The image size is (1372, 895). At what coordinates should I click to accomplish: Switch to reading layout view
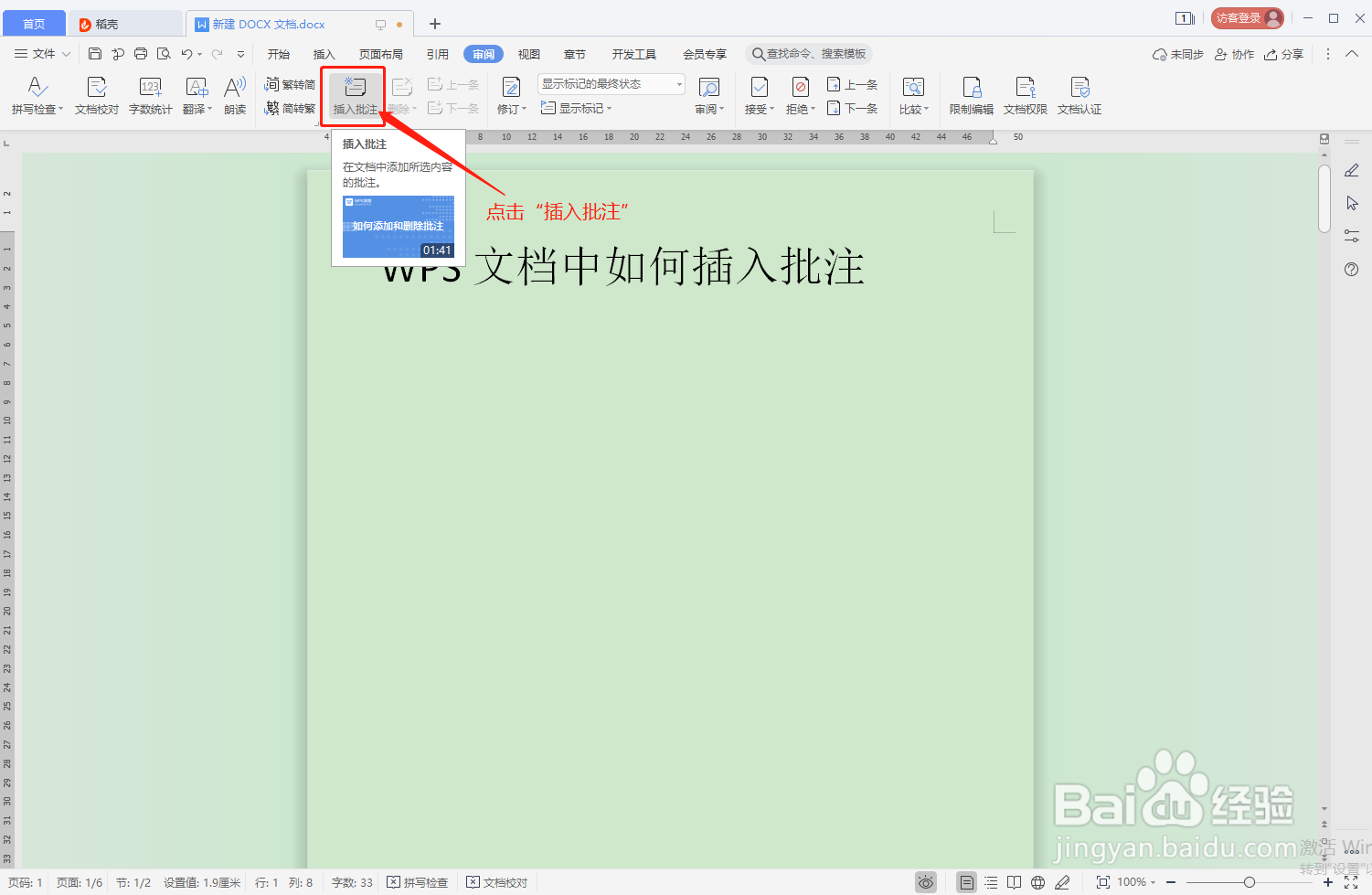[x=1014, y=882]
